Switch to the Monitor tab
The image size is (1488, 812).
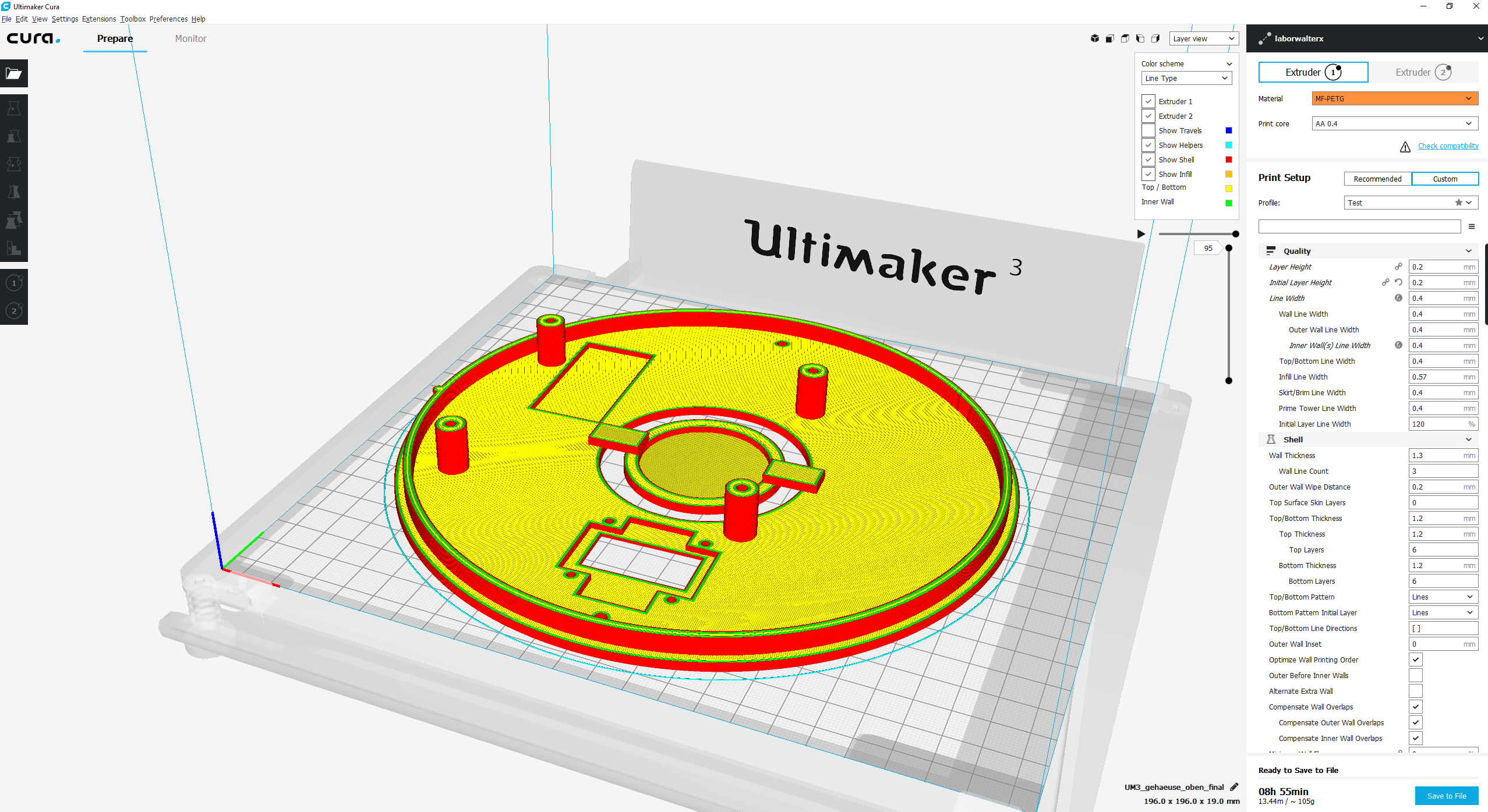190,38
